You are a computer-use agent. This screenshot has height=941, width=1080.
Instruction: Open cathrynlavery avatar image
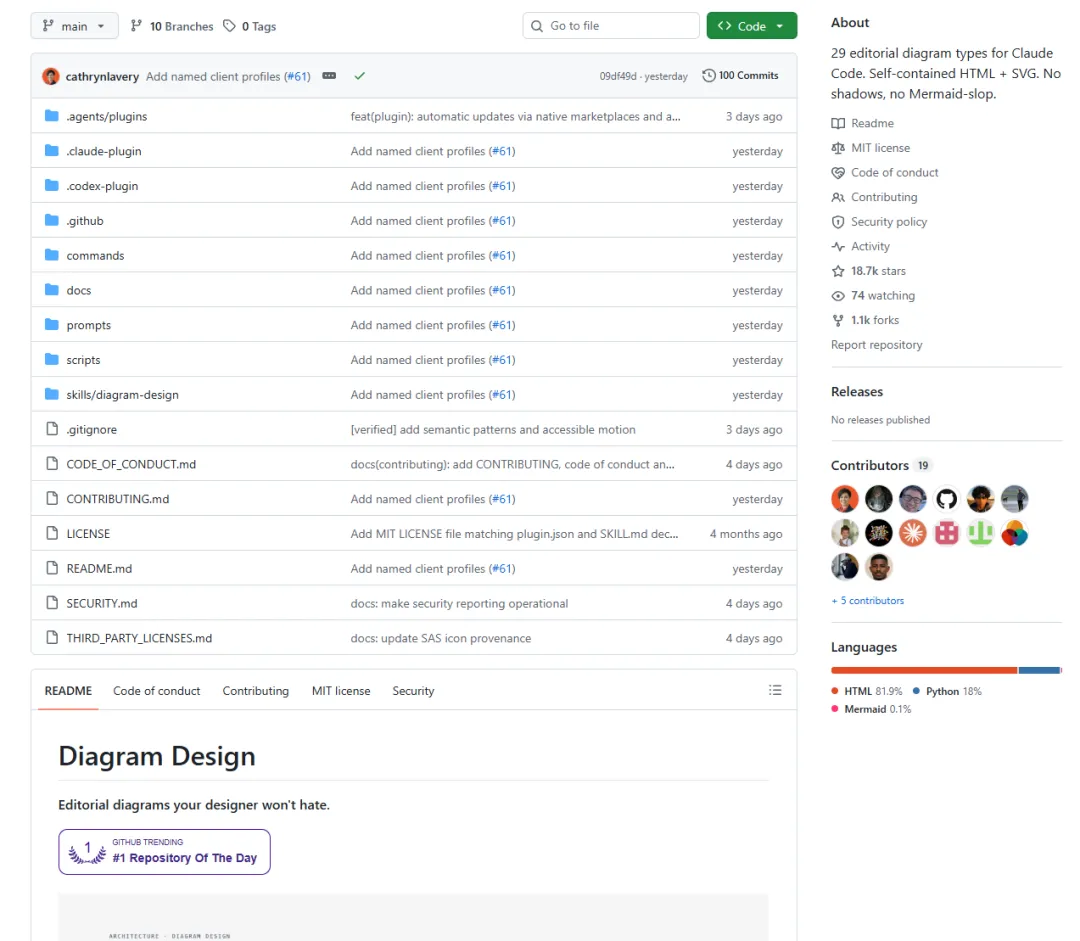[x=50, y=76]
